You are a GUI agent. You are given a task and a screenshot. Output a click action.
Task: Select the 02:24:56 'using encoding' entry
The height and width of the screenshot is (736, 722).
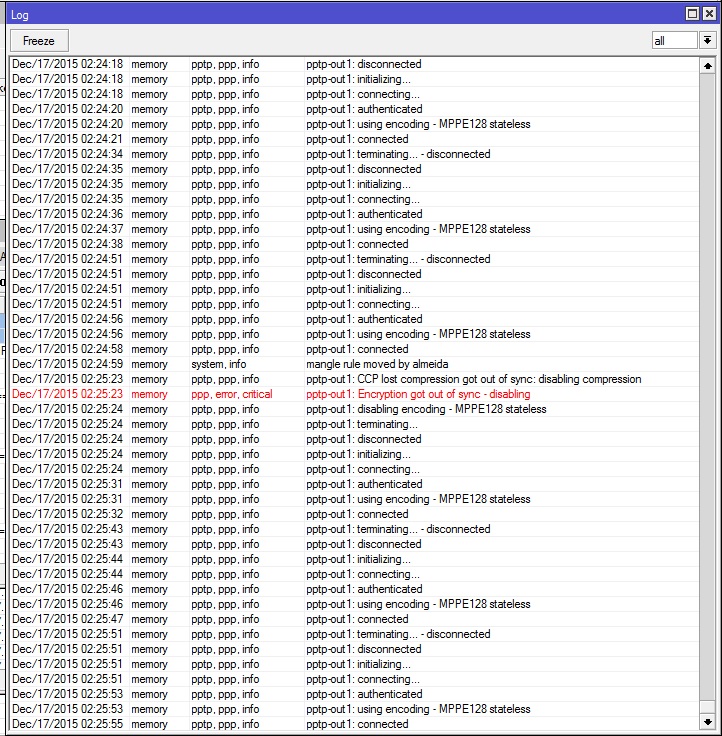(x=354, y=334)
